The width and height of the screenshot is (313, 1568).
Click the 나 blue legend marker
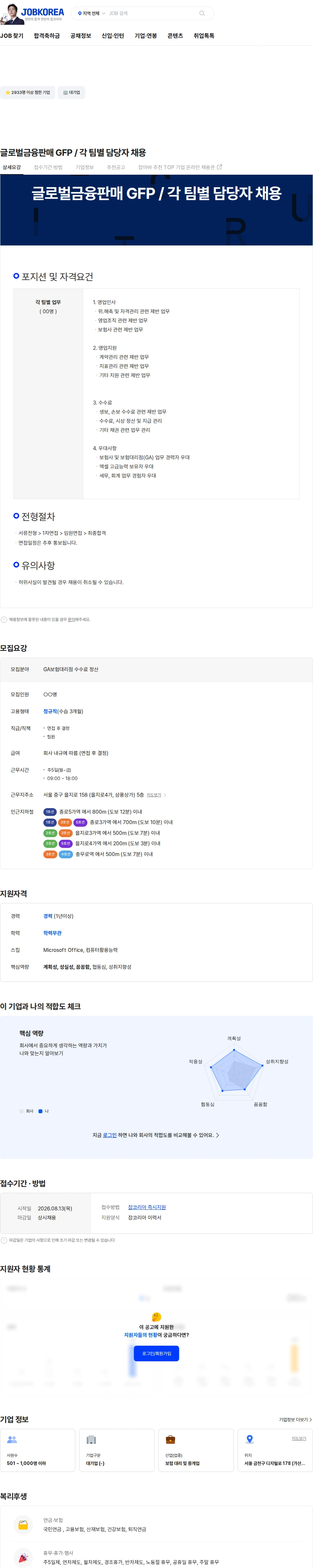pyautogui.click(x=40, y=1111)
